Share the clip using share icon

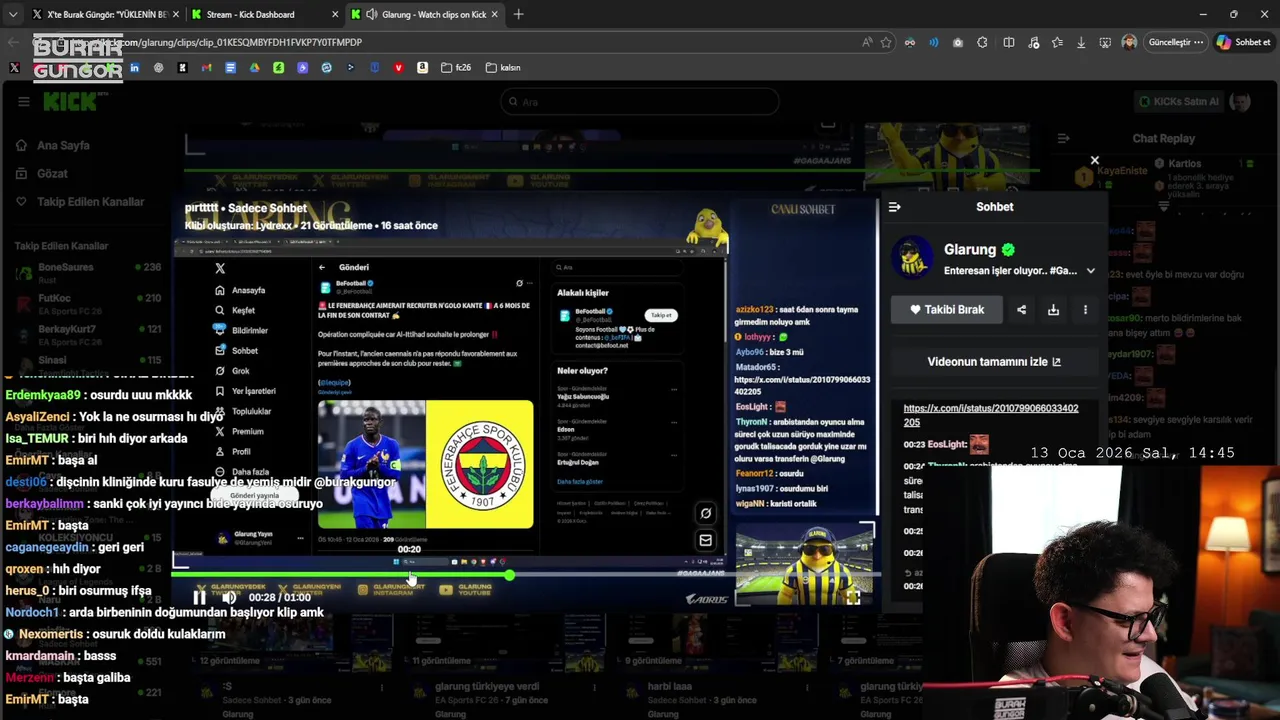click(x=1021, y=310)
